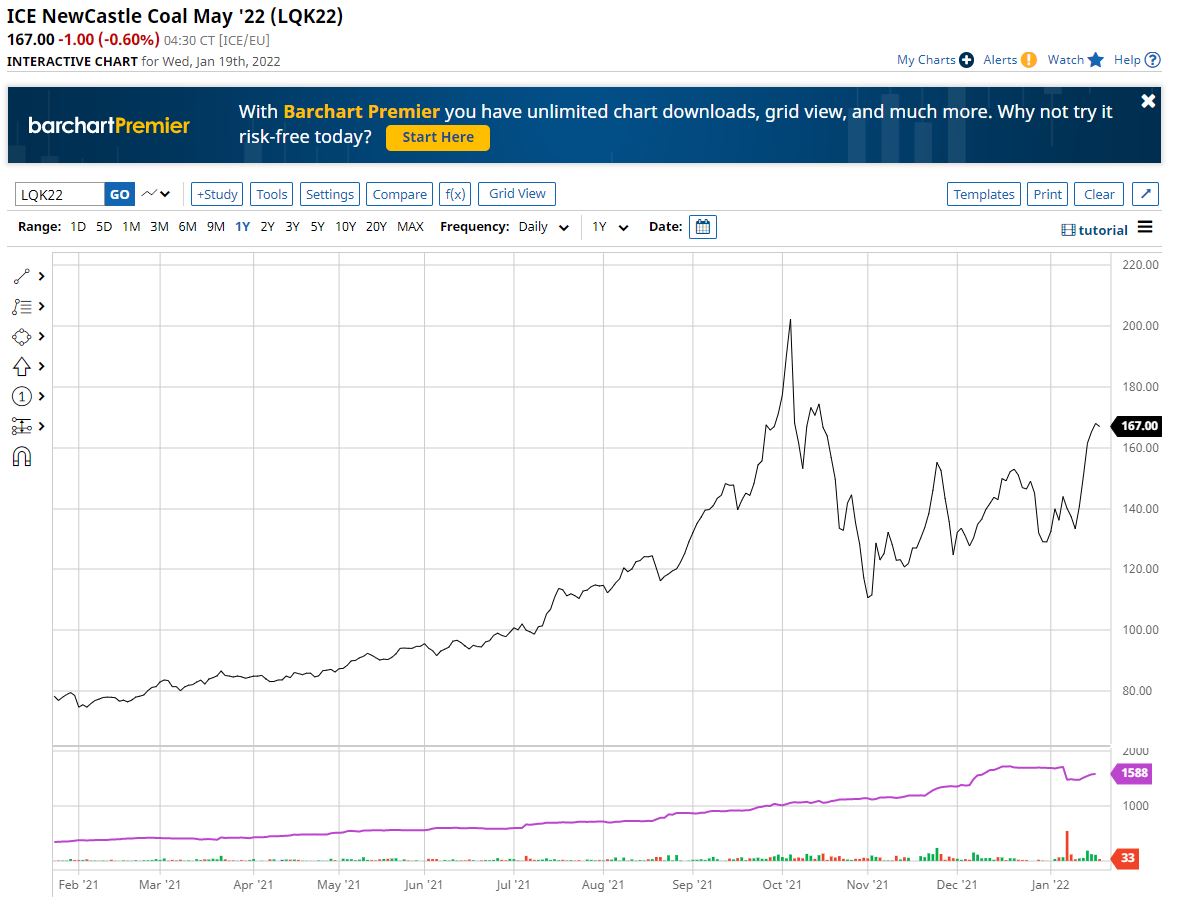Image resolution: width=1177 pixels, height=905 pixels.
Task: Open the hamburger chart menu icon
Action: 1145,227
